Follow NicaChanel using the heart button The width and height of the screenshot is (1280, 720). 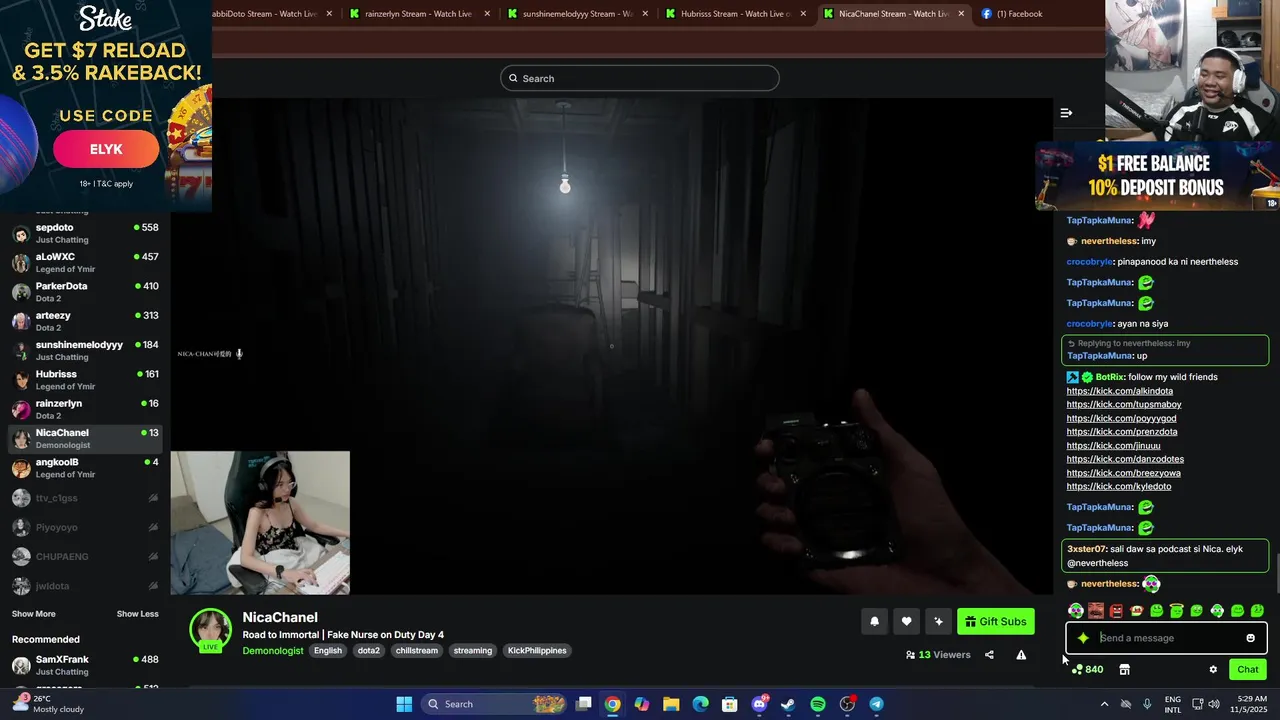[906, 621]
